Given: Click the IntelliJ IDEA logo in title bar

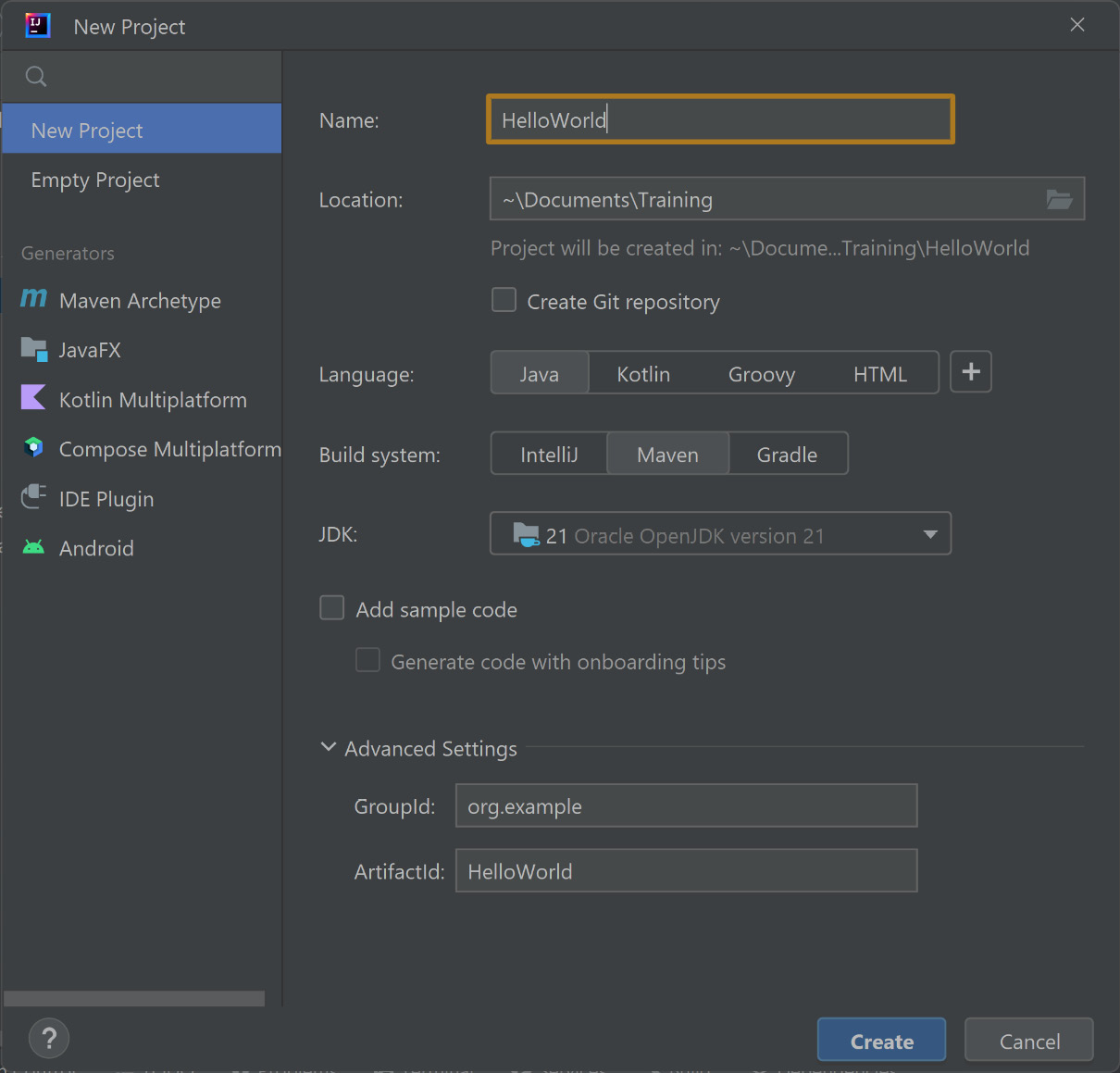Looking at the screenshot, I should point(37,25).
